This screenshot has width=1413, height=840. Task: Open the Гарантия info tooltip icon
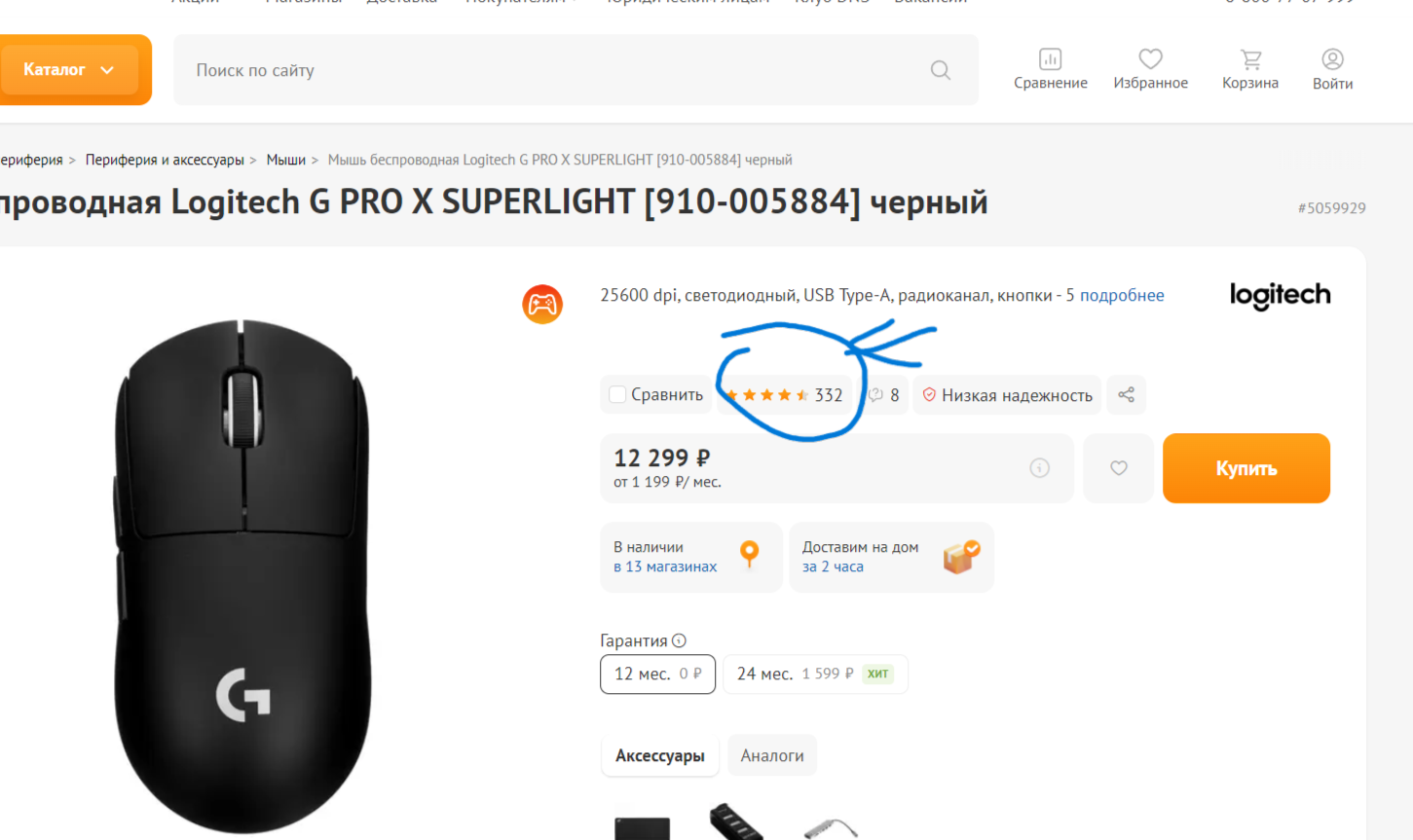(679, 640)
